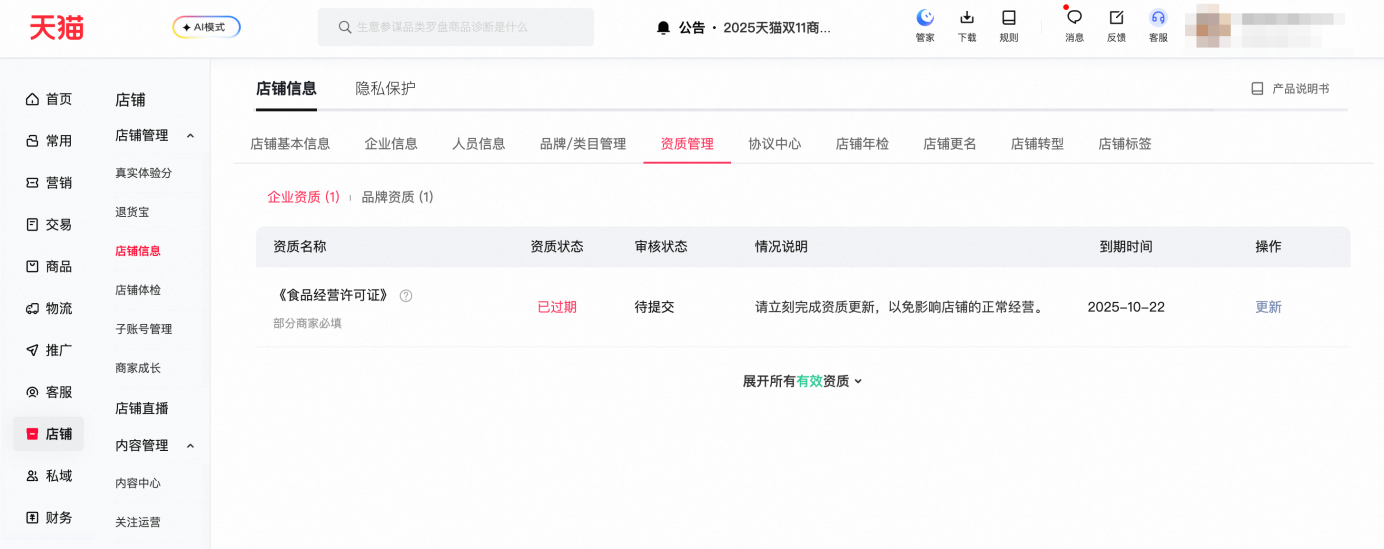Switch to the 隐私保护 tab
Screen dimensions: 1384x549
[x=386, y=88]
